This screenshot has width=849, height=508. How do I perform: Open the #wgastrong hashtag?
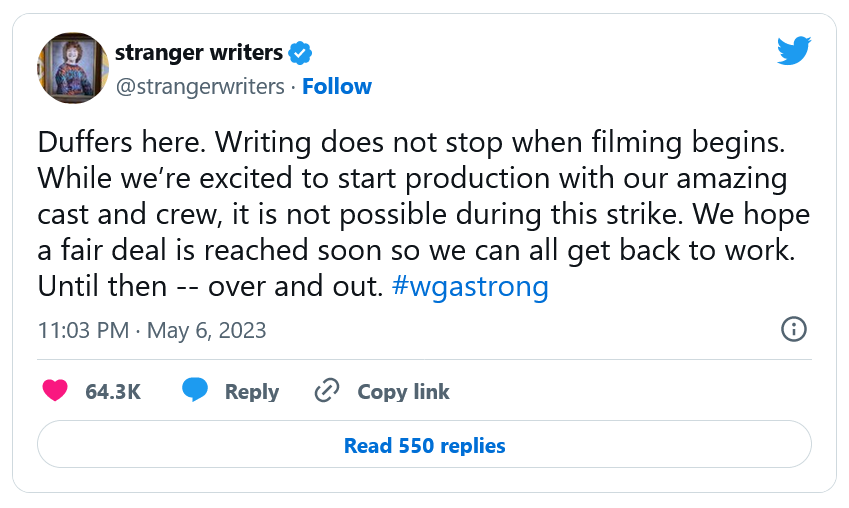[470, 286]
